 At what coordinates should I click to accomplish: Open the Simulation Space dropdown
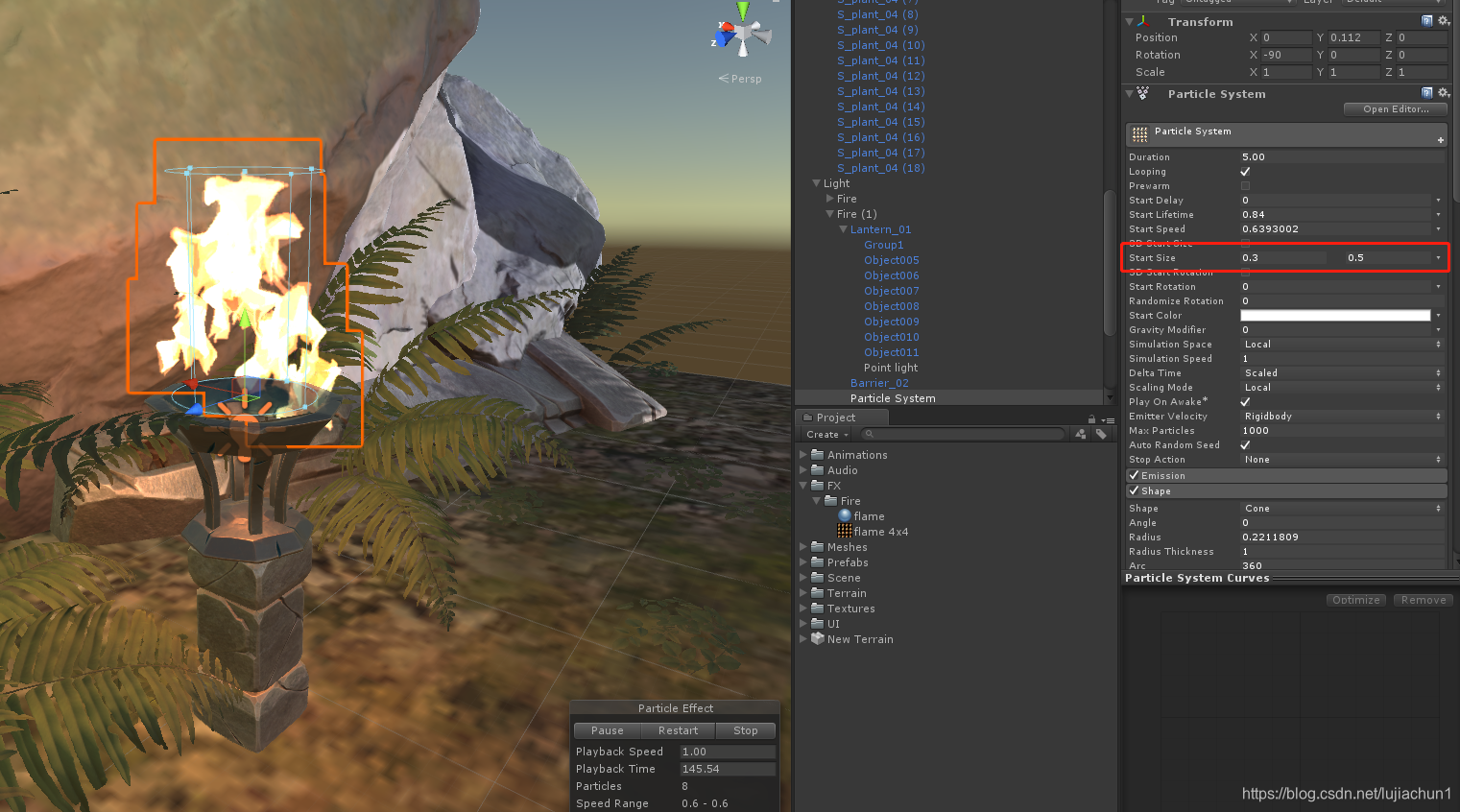tap(1342, 344)
